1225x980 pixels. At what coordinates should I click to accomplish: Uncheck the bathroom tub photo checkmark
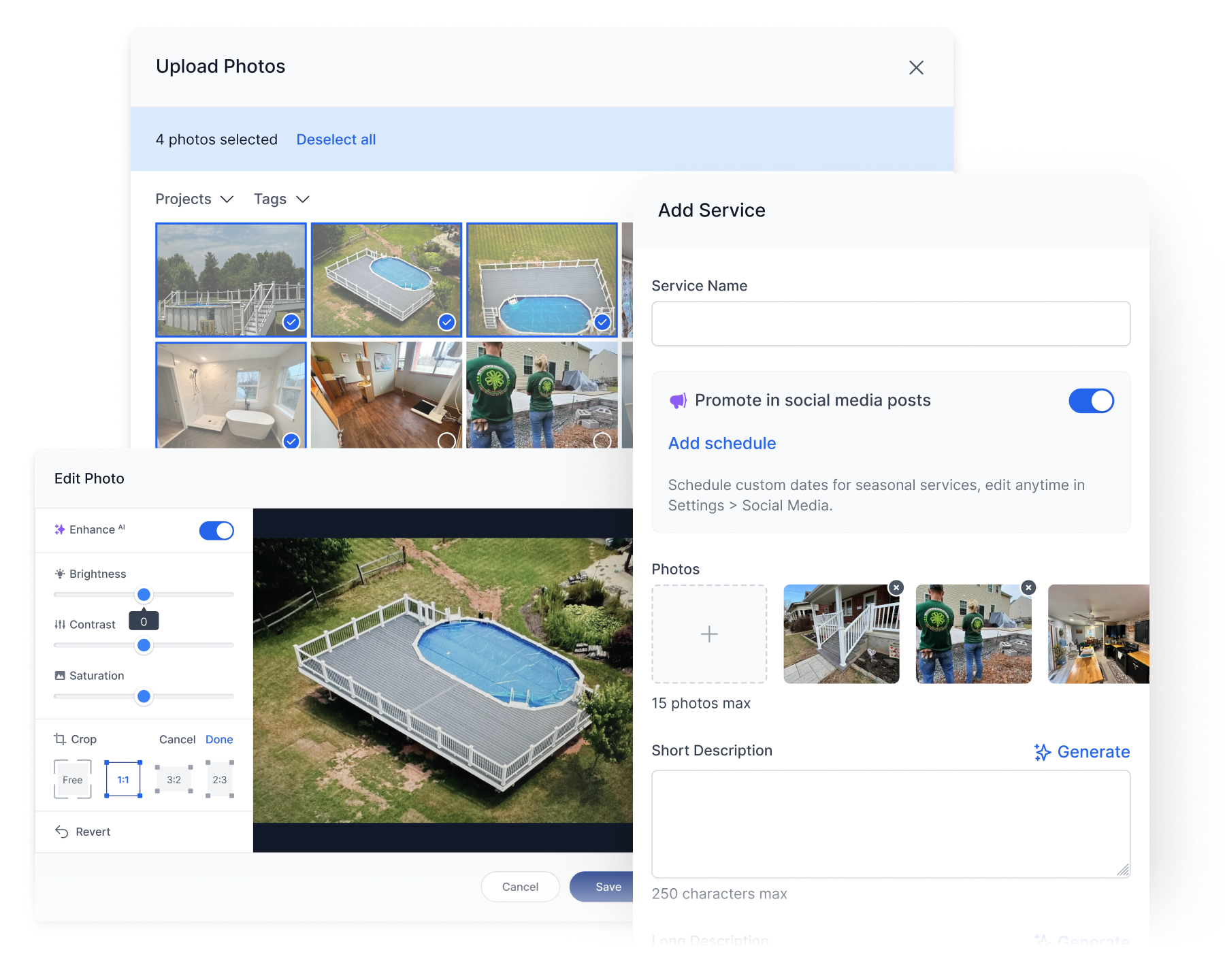tap(291, 440)
